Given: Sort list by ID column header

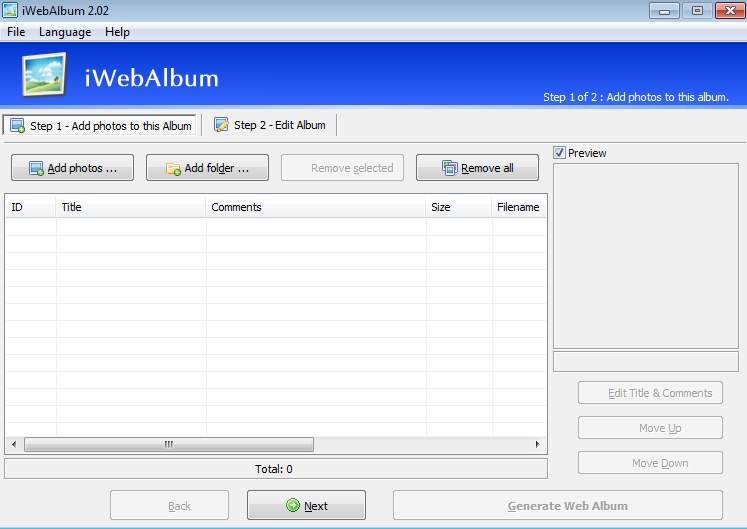Looking at the screenshot, I should click(30, 207).
